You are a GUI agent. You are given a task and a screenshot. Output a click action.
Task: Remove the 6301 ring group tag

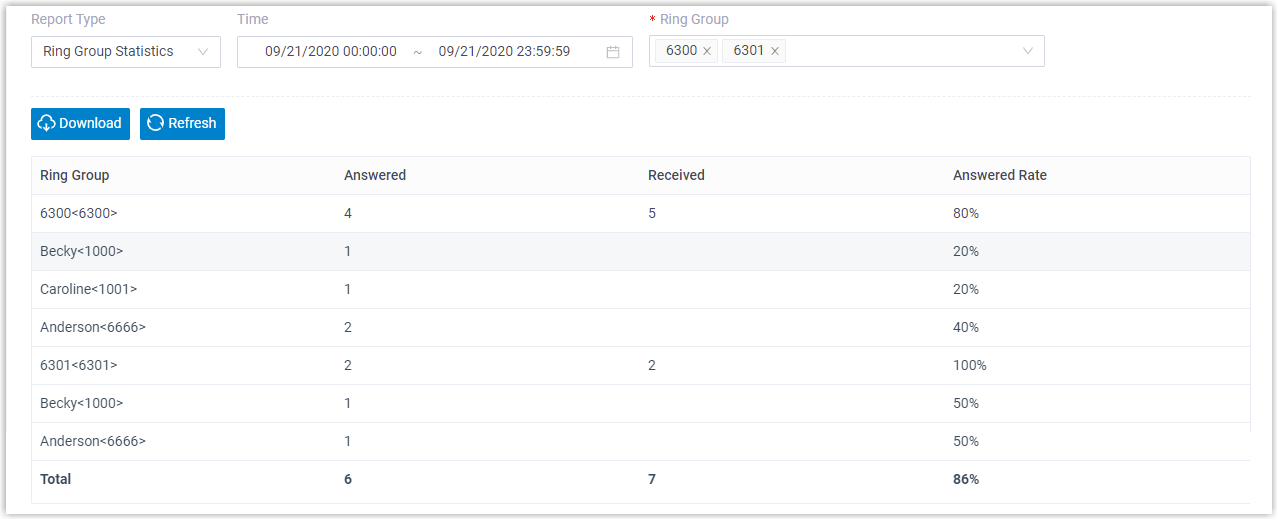[x=774, y=51]
